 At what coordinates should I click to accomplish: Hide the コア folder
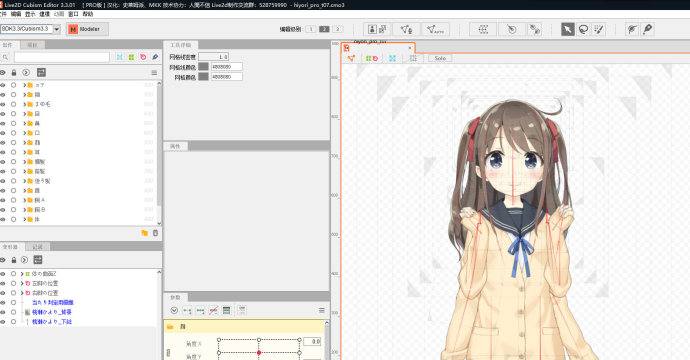3,85
